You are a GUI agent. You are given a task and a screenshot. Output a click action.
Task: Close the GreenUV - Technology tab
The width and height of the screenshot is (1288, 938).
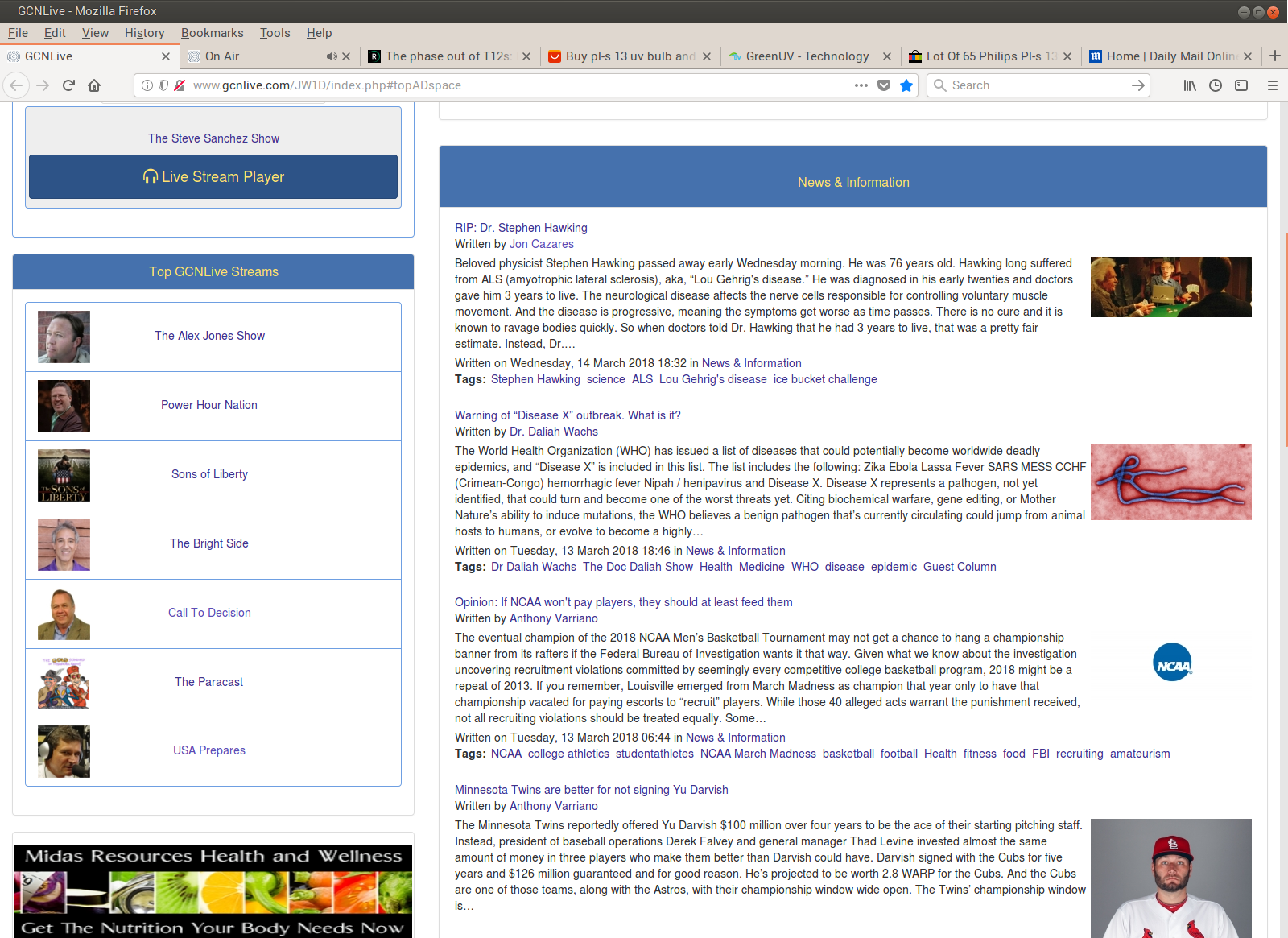pos(887,56)
